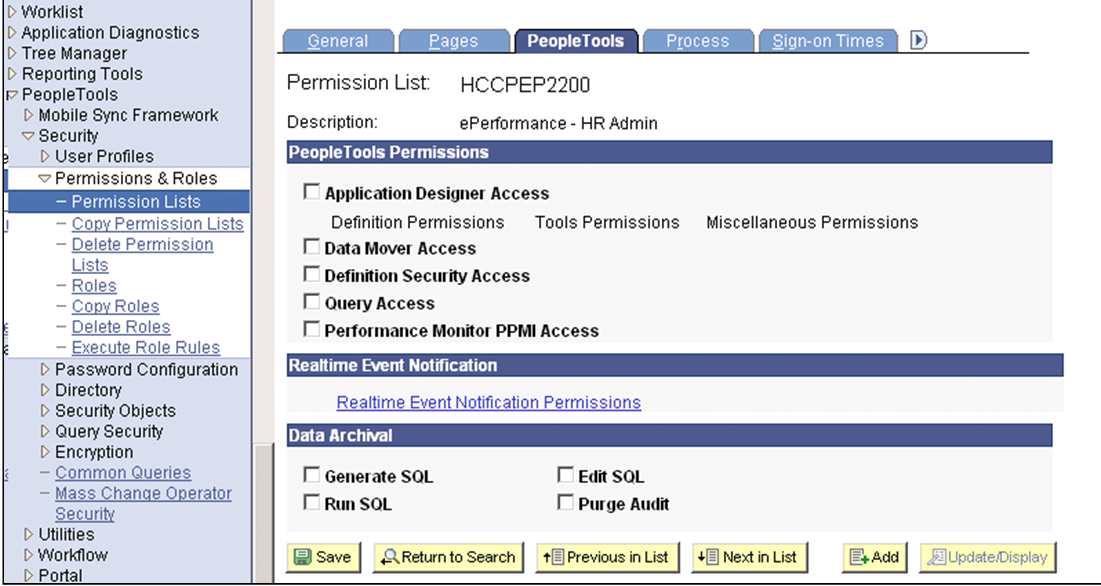This screenshot has width=1101, height=586.
Task: Enable Generate SQL in Data Archival
Action: [x=311, y=474]
